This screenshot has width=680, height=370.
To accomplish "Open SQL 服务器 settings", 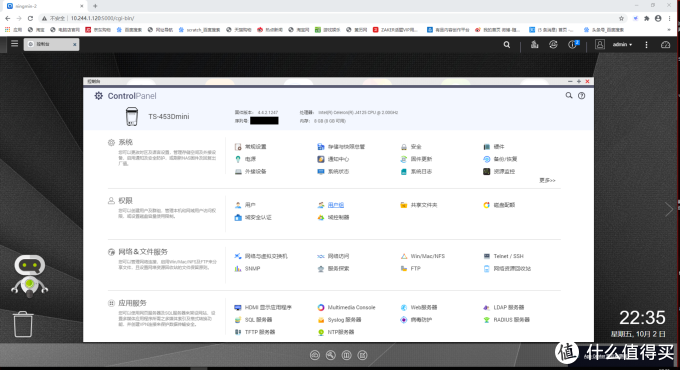I will pos(253,320).
